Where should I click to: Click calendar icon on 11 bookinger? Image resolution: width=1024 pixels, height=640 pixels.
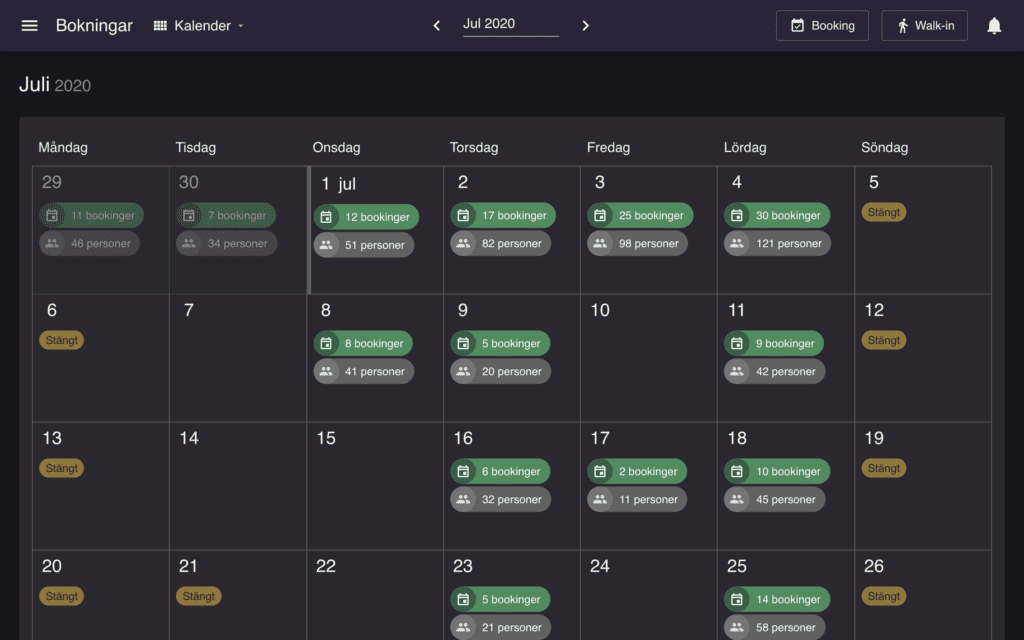pos(52,215)
